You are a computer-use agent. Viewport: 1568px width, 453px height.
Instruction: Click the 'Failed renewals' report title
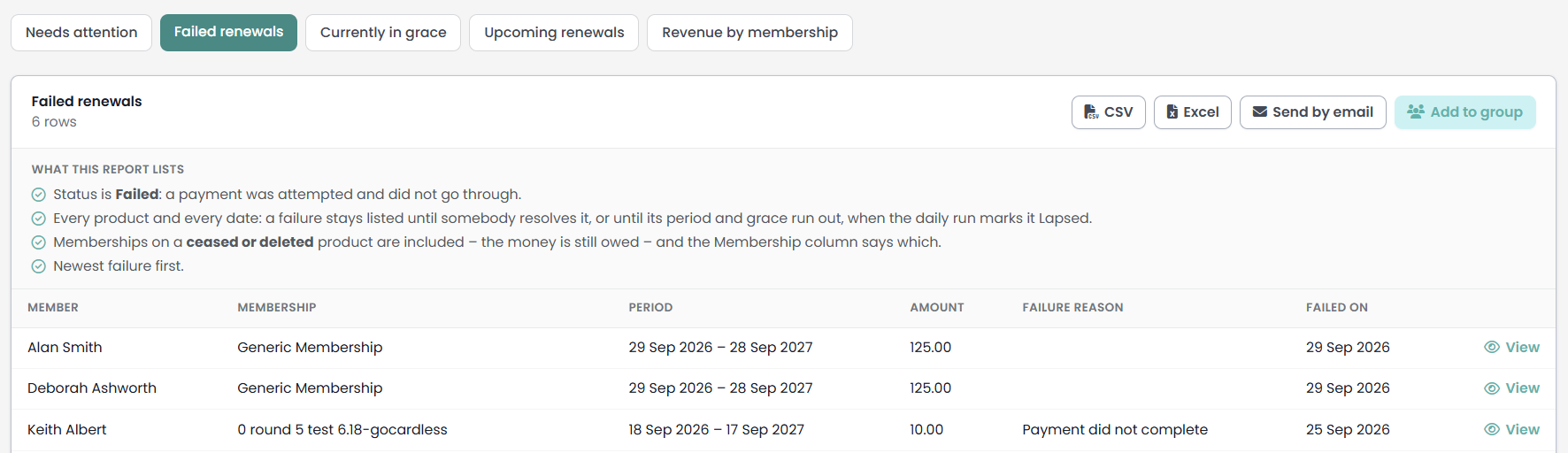[x=87, y=102]
